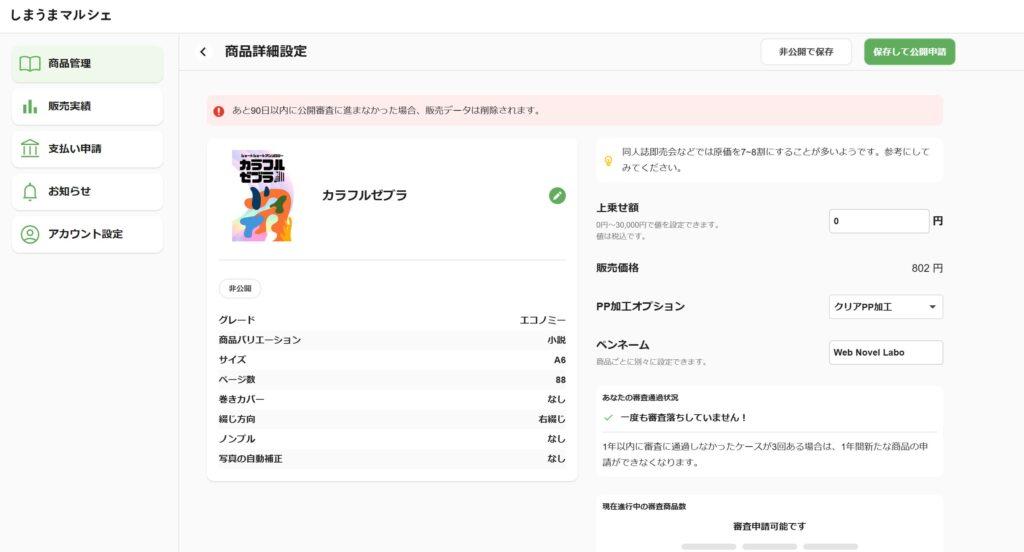Open the 支払い申請 menu item
Viewport: 1024px width, 552px height.
tap(88, 149)
